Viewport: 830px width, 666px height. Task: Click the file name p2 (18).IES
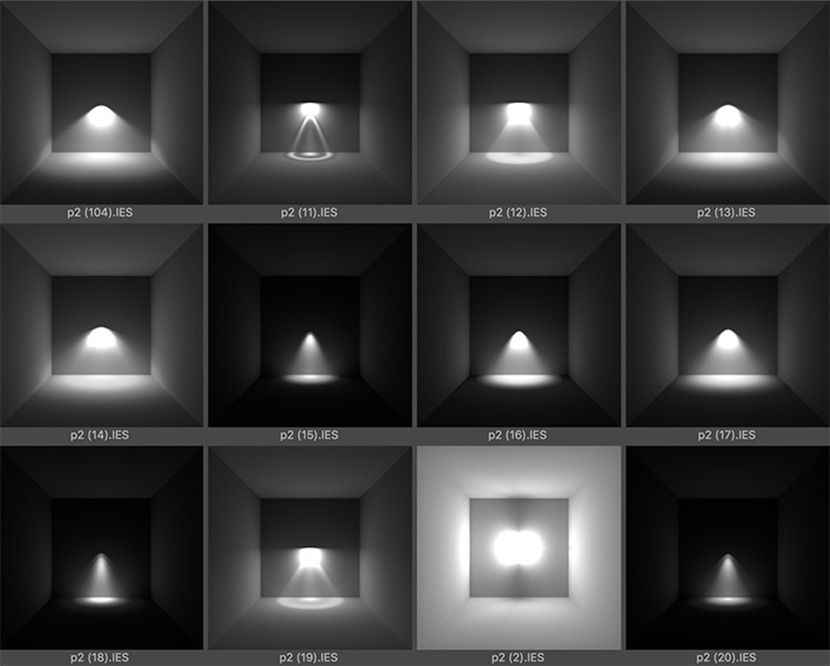[x=100, y=658]
